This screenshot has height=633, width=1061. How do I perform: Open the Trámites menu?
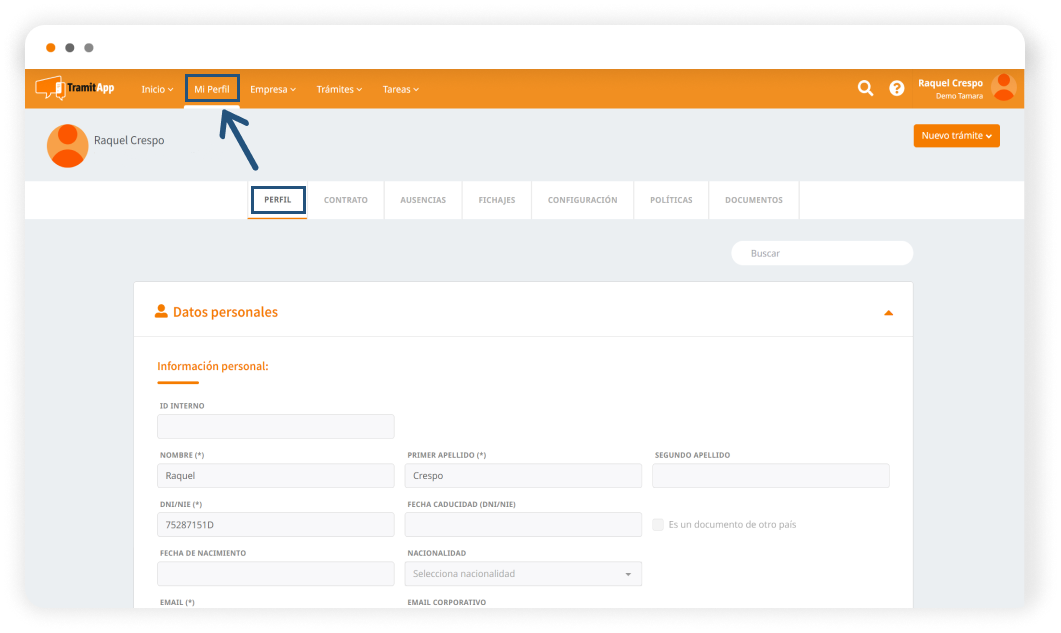[339, 89]
